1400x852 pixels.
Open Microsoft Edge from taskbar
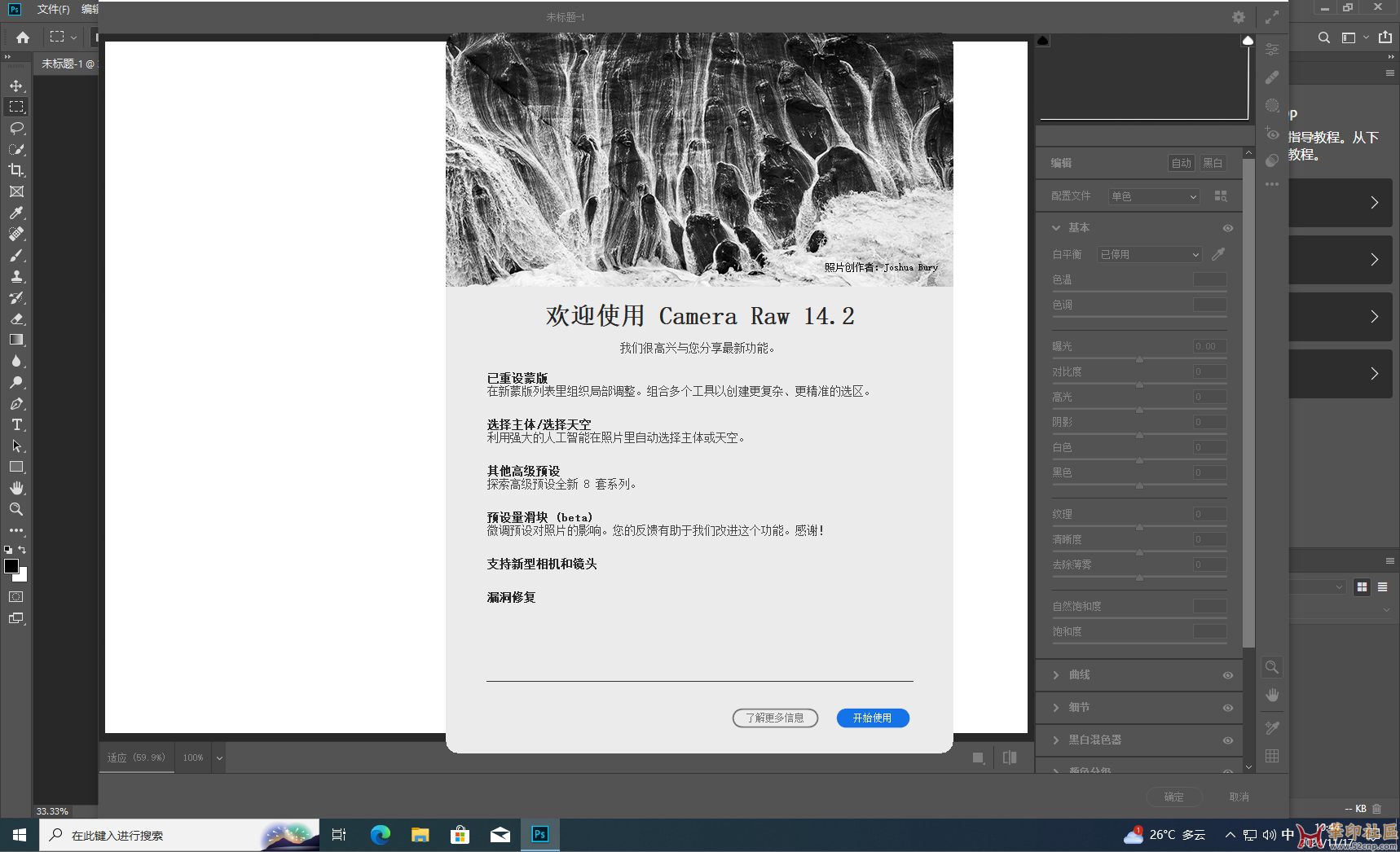380,835
